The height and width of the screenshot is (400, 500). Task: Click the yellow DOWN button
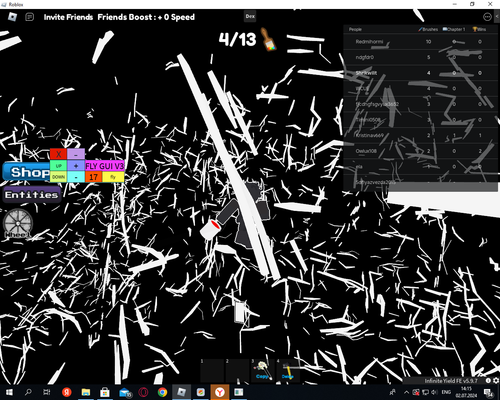(x=58, y=177)
